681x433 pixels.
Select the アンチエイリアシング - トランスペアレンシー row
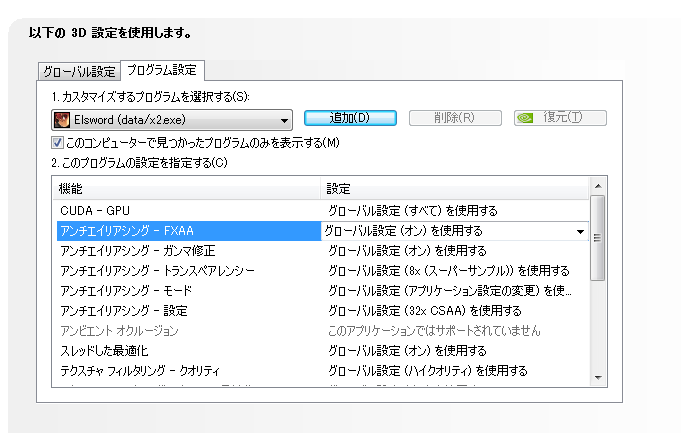point(321,271)
